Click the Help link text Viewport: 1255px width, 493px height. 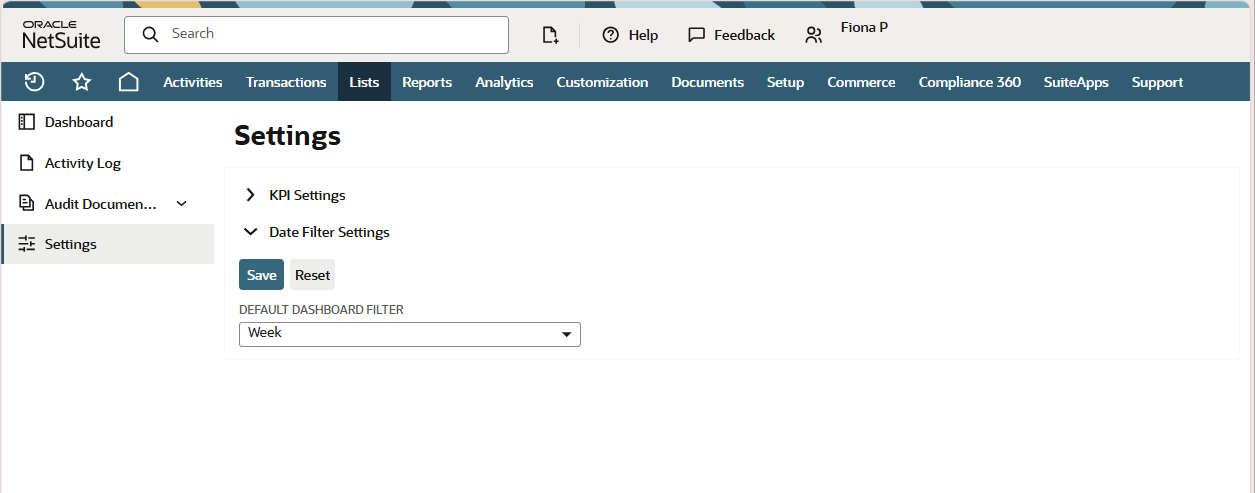pos(643,35)
